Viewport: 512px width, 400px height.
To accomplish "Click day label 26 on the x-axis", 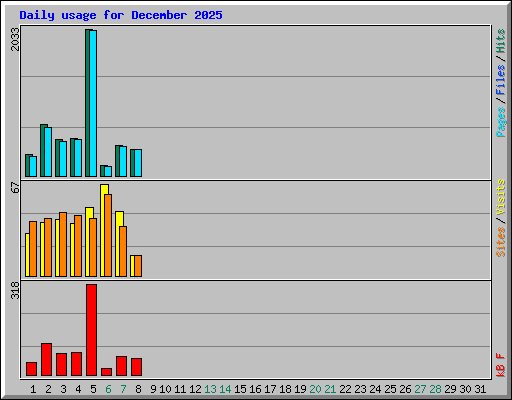I will pos(405,389).
